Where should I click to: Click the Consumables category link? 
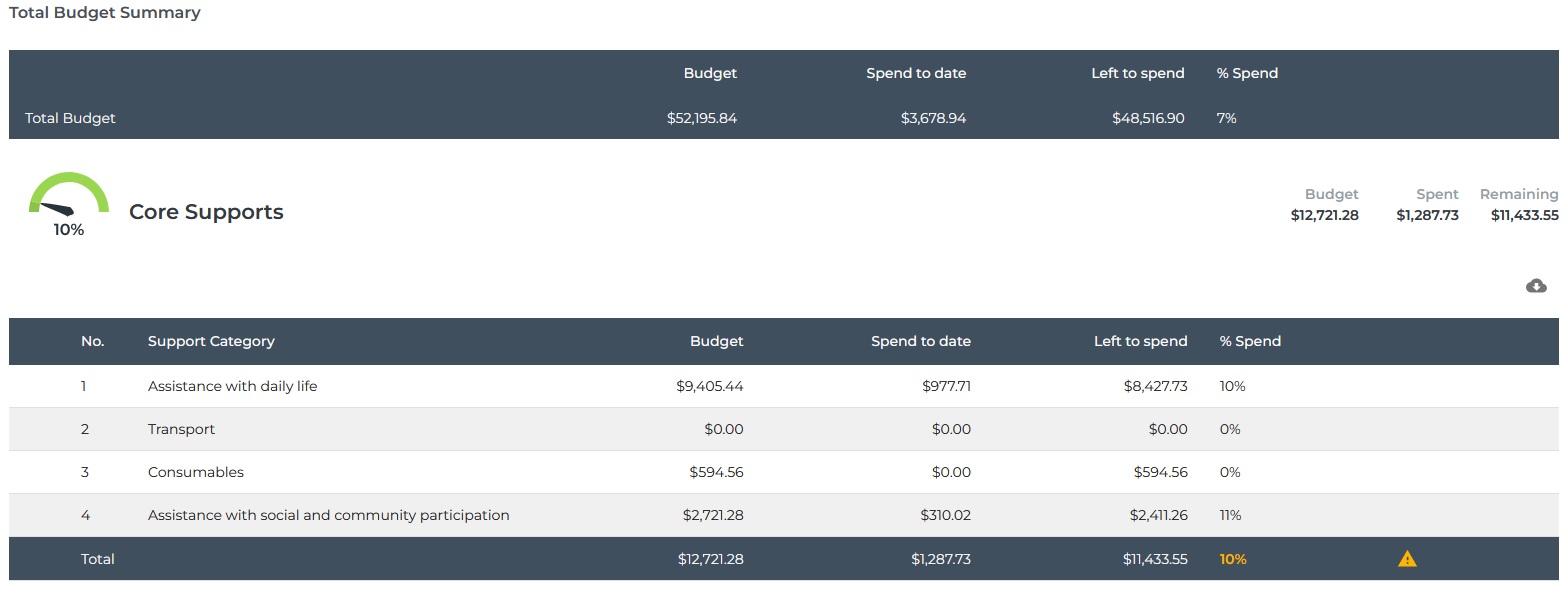(195, 472)
